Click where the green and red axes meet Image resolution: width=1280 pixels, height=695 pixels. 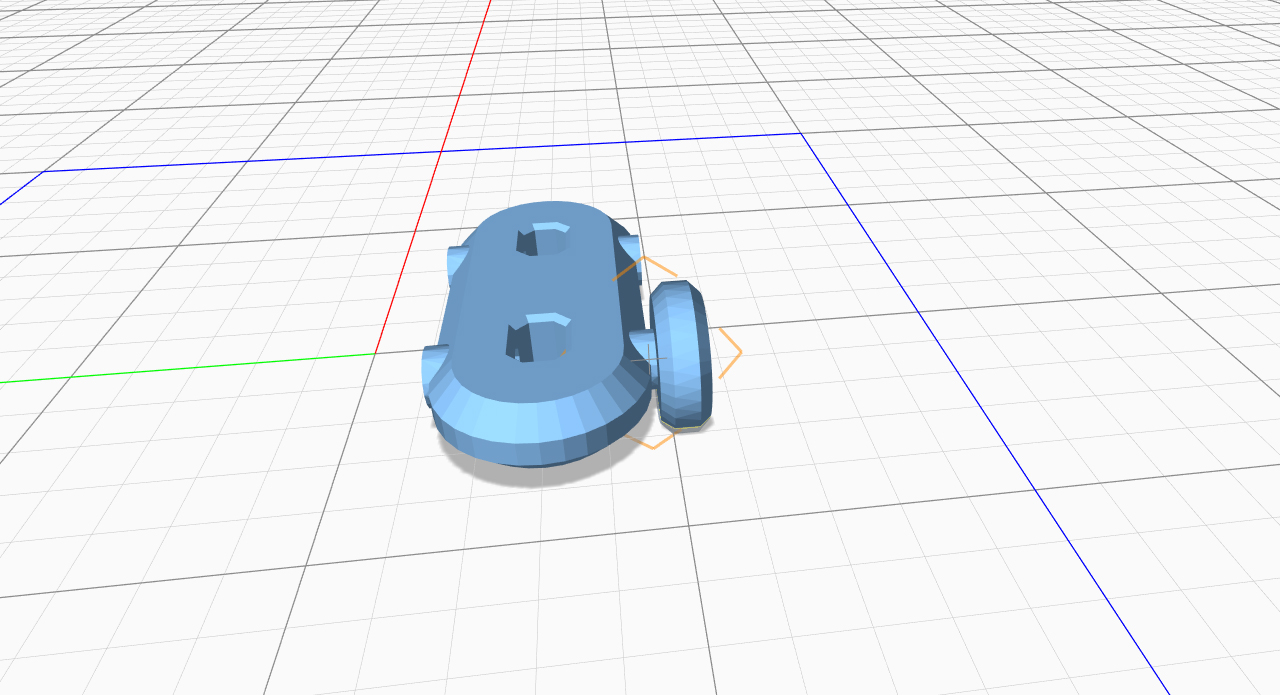(x=375, y=354)
